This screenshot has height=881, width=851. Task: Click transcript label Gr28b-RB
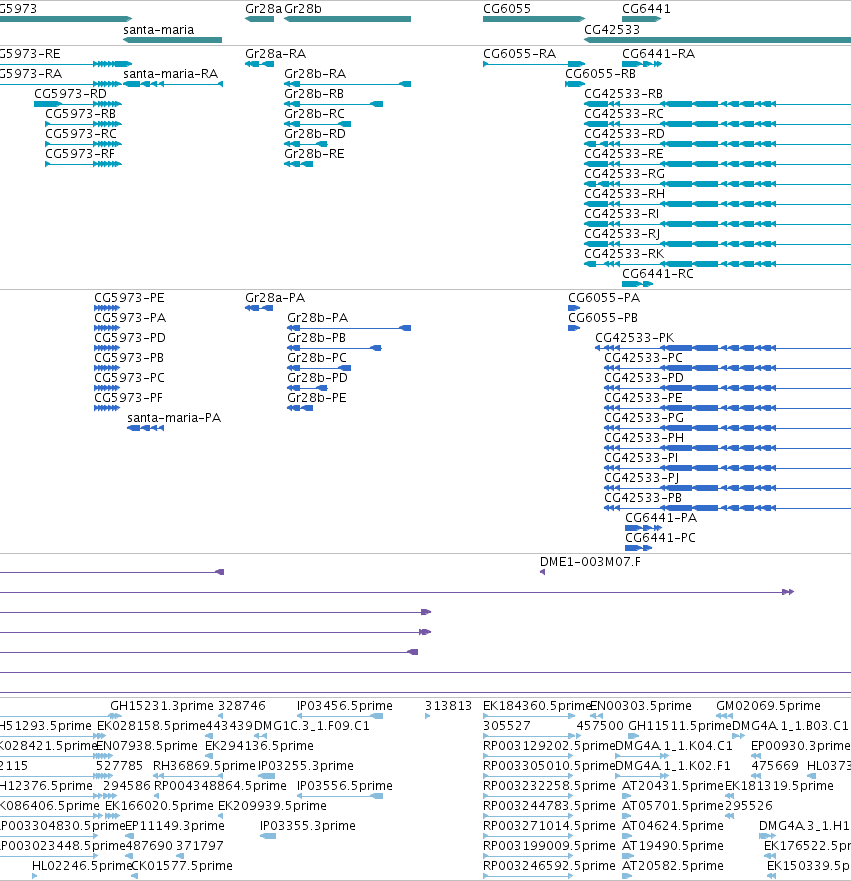tap(314, 94)
